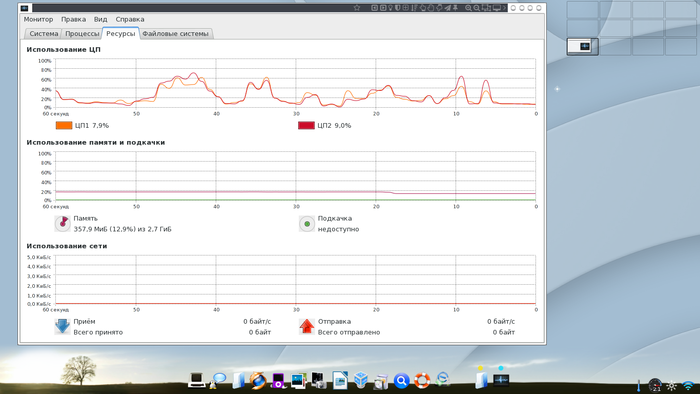Click the pin icon in the title bar

point(455,8)
